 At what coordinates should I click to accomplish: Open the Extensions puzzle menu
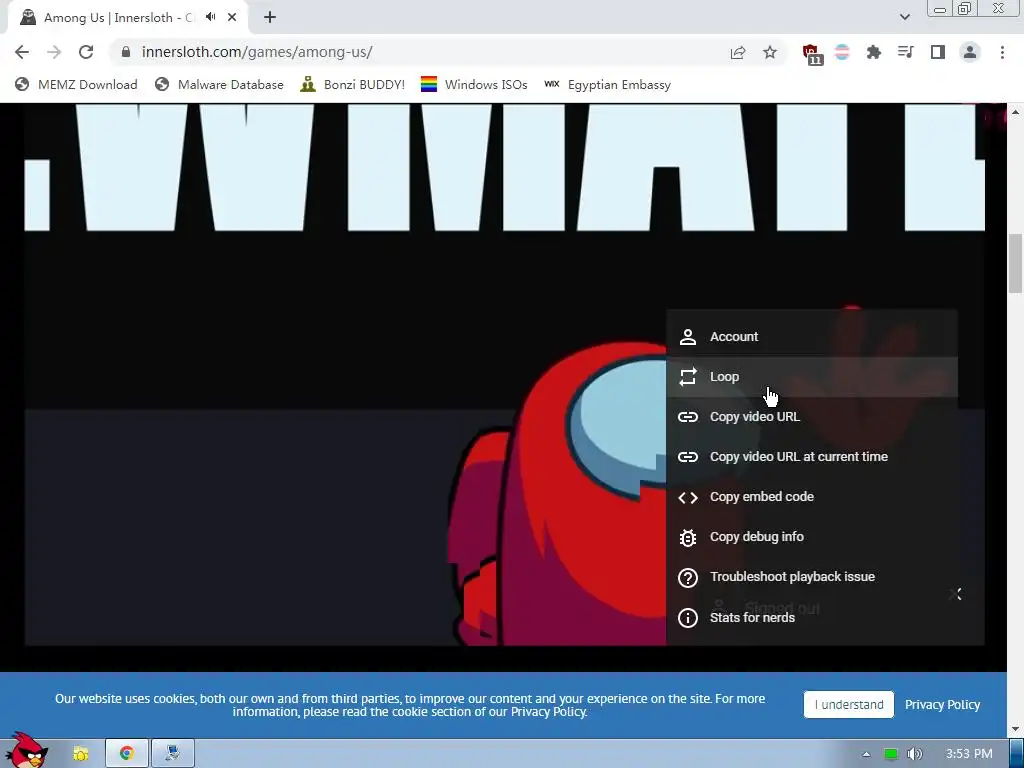[x=874, y=52]
